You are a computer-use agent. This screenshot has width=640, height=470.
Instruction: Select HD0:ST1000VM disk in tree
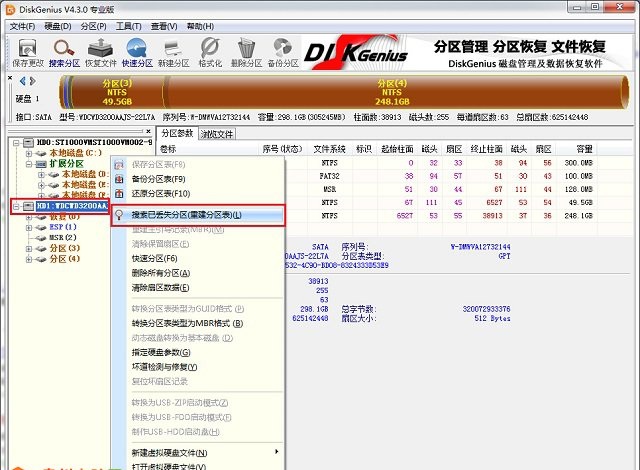(94, 142)
